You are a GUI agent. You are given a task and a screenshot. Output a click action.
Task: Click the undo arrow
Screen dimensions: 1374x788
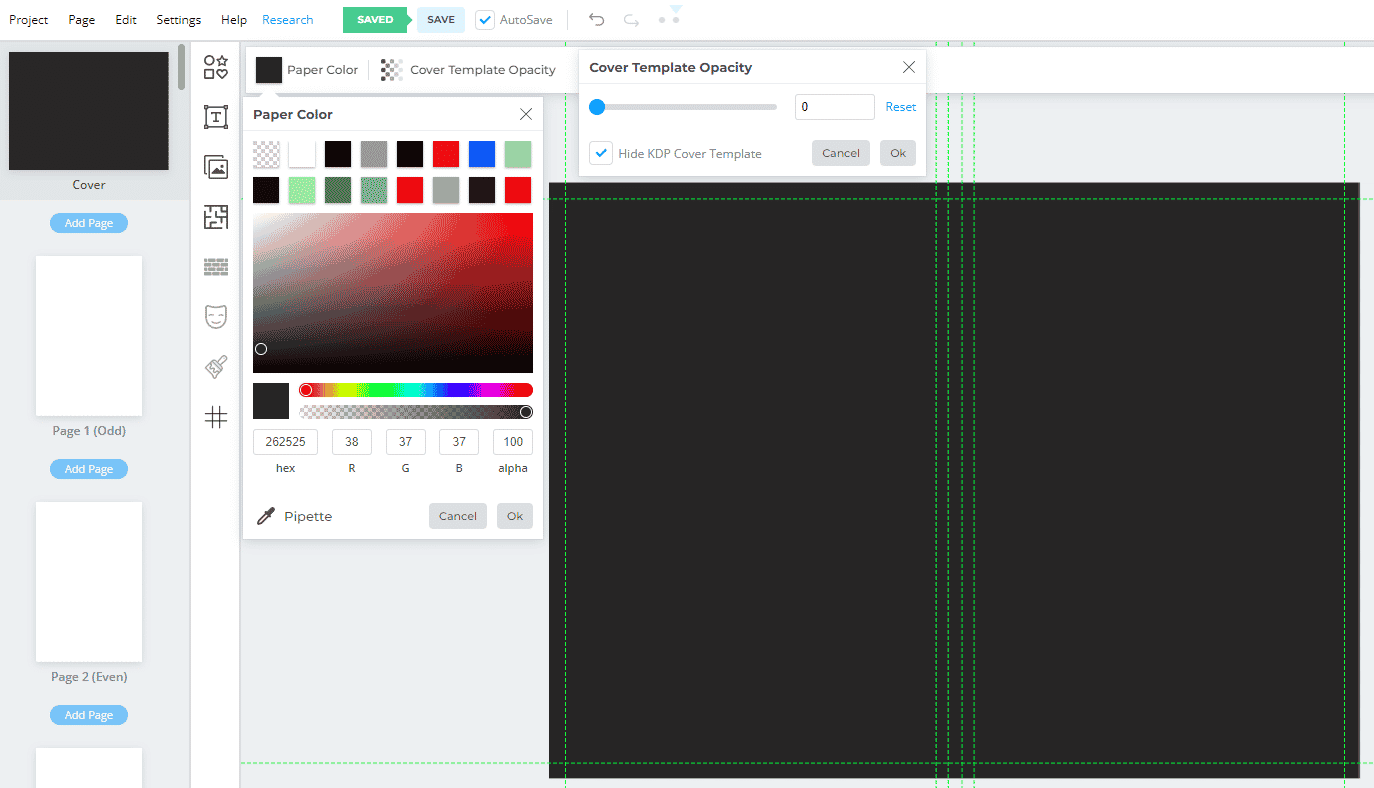[597, 20]
